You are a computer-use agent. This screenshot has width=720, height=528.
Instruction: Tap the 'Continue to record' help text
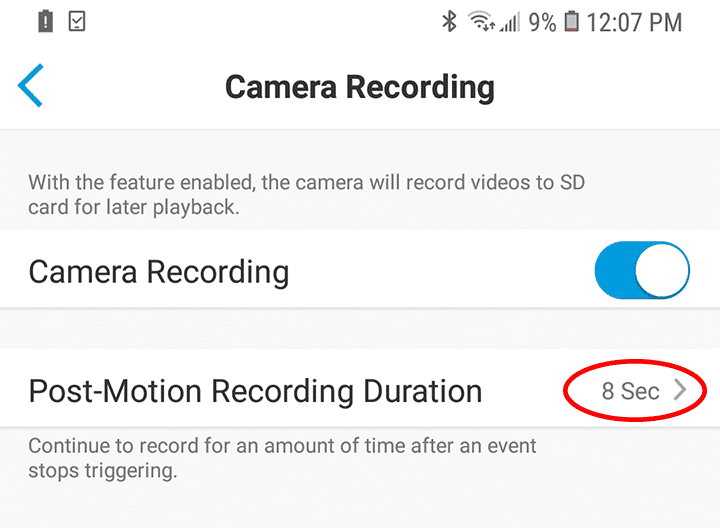tap(282, 457)
